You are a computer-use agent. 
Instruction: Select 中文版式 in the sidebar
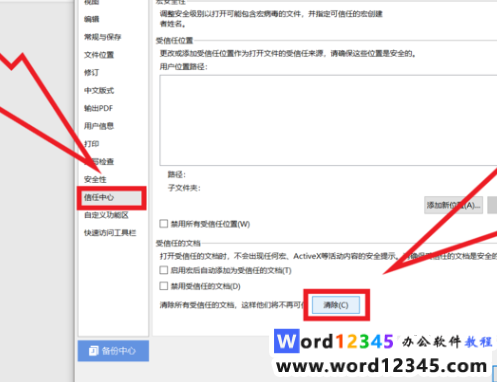click(x=99, y=90)
